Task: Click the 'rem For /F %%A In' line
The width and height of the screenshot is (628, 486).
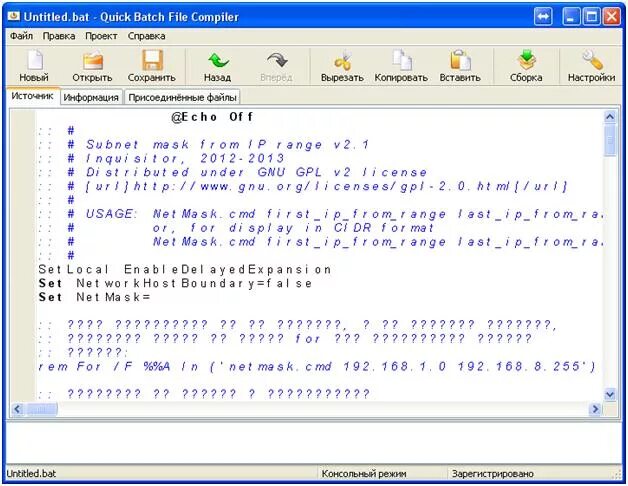Action: pyautogui.click(x=317, y=367)
